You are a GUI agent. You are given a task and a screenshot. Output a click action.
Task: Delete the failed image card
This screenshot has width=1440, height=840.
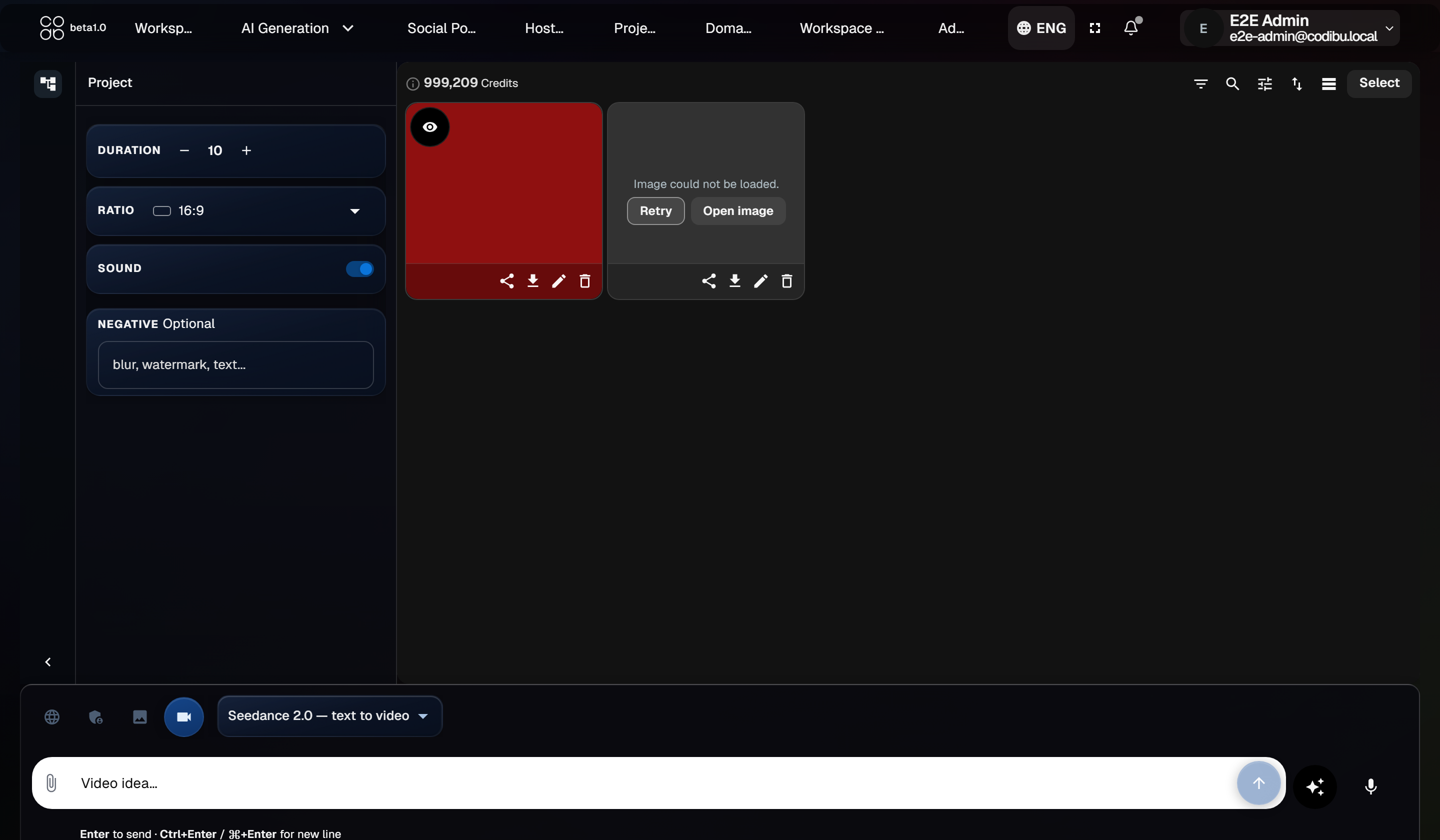pos(787,280)
